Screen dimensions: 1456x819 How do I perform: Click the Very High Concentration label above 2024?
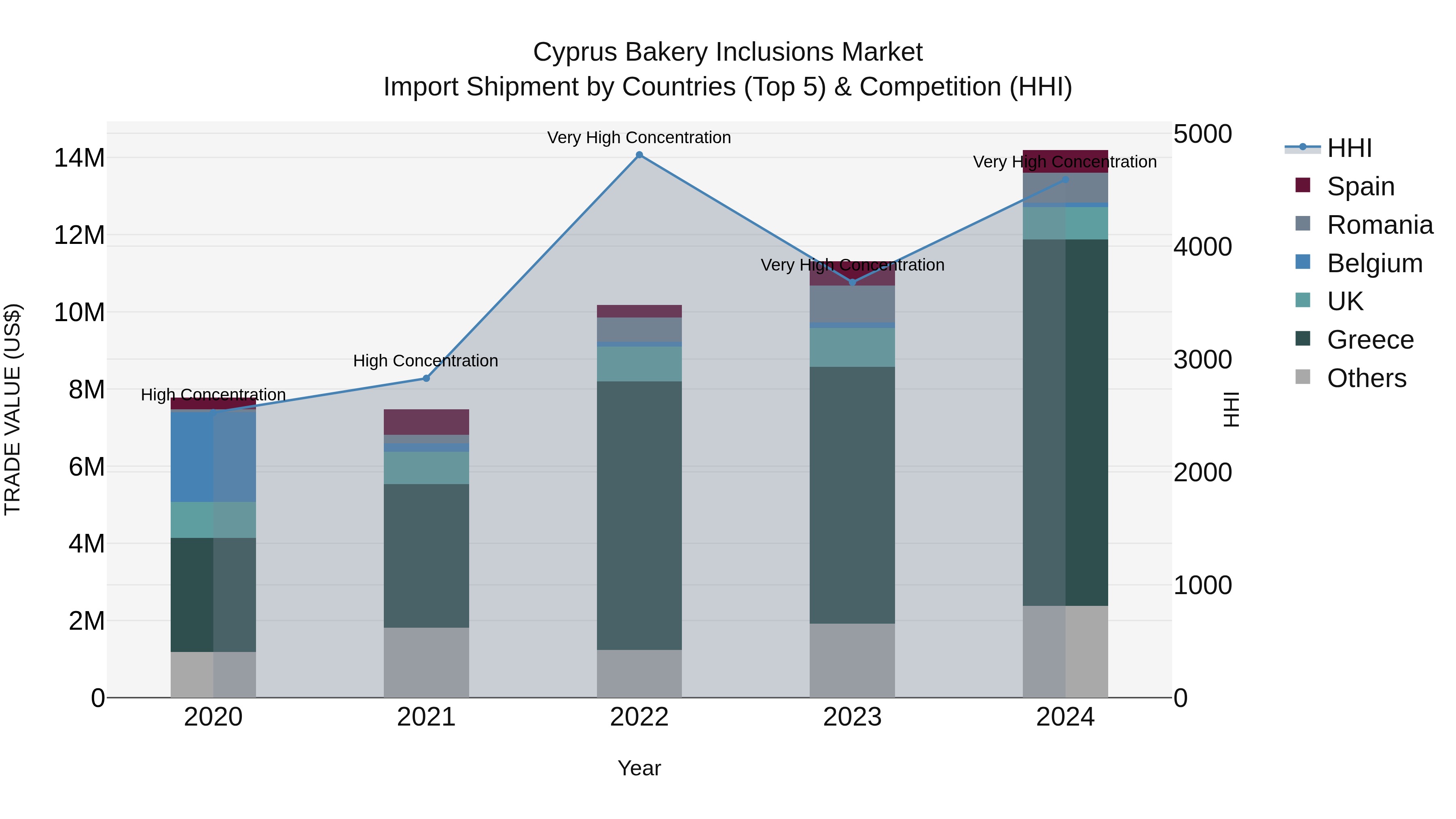coord(1065,162)
